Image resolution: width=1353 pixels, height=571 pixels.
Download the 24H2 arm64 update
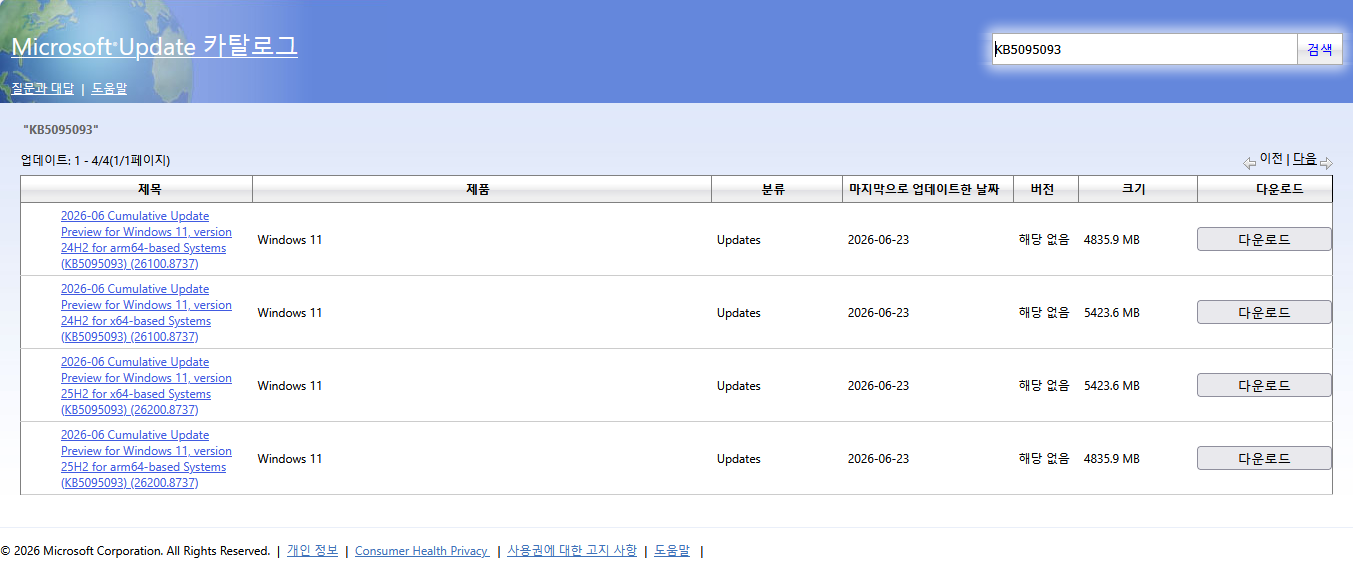coord(1264,239)
